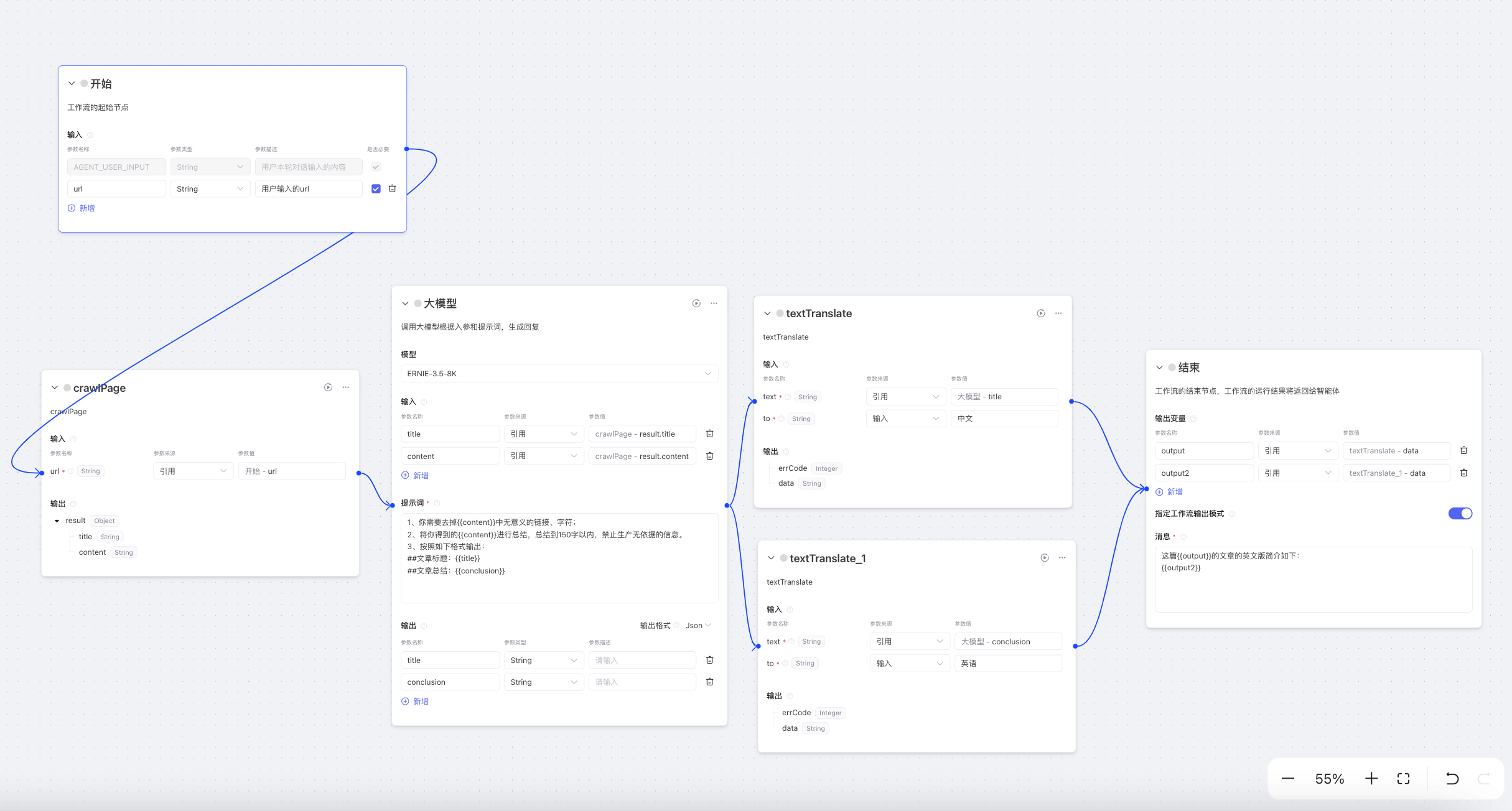Collapse the result Object tree
Viewport: 1512px width, 811px height.
pos(57,521)
